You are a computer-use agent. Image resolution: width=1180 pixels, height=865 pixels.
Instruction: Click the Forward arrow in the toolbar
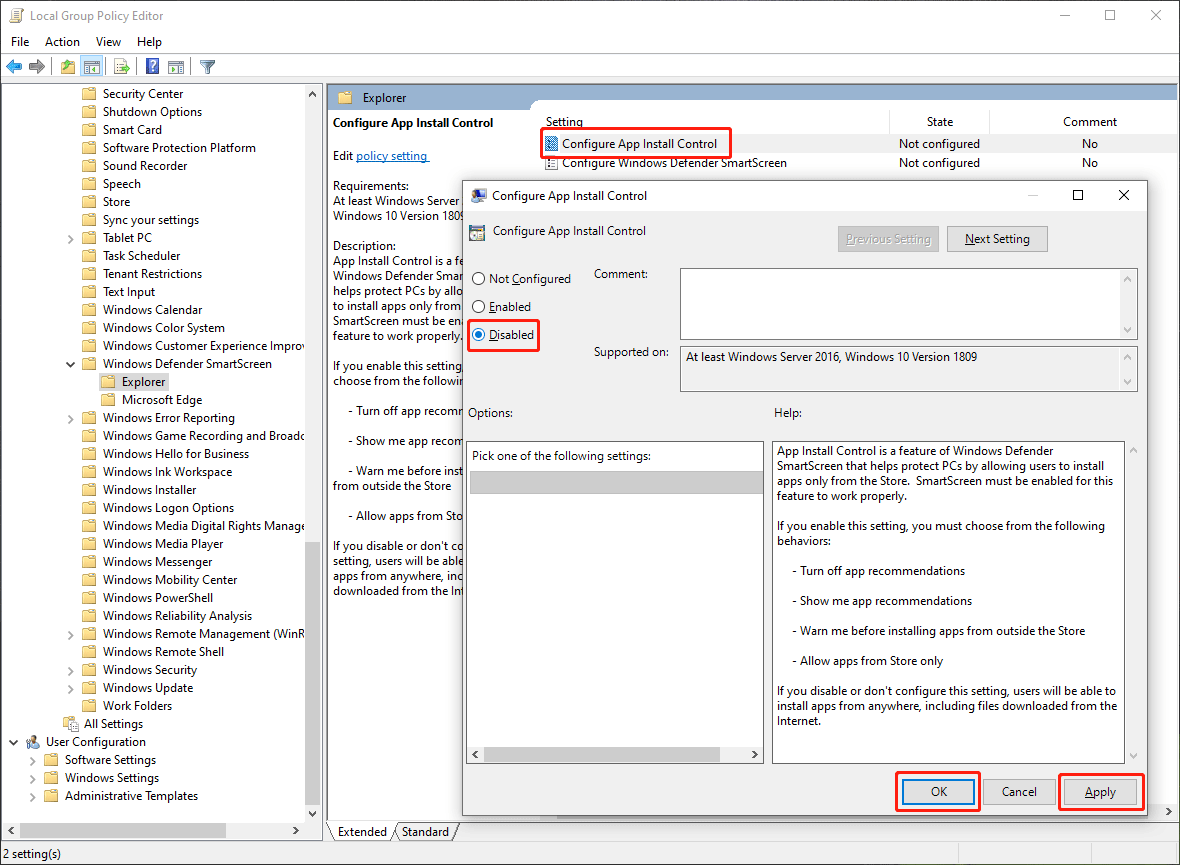pyautogui.click(x=37, y=67)
